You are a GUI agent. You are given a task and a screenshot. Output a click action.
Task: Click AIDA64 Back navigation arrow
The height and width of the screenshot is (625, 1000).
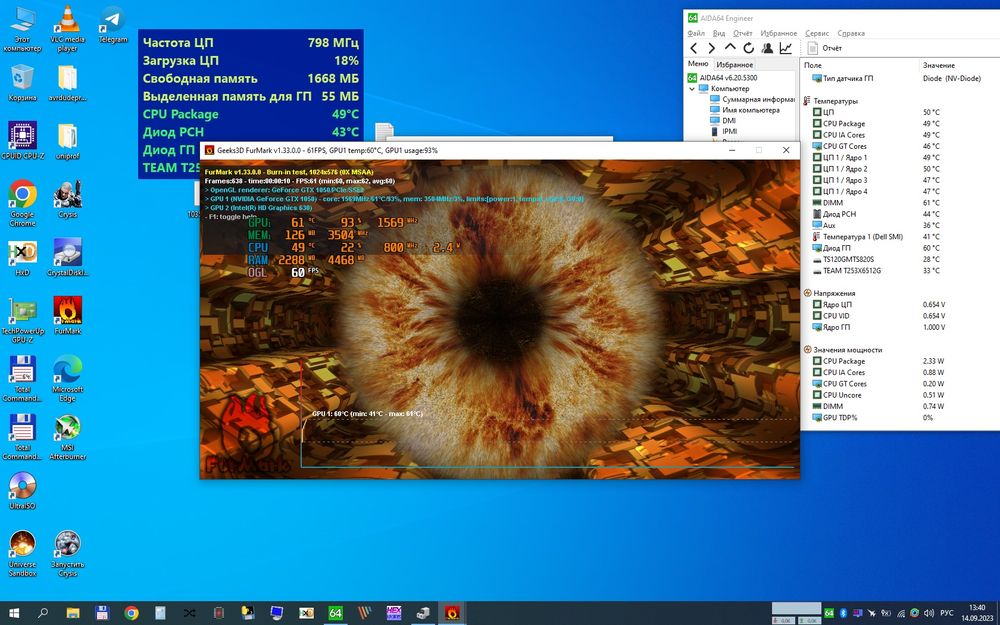[694, 48]
